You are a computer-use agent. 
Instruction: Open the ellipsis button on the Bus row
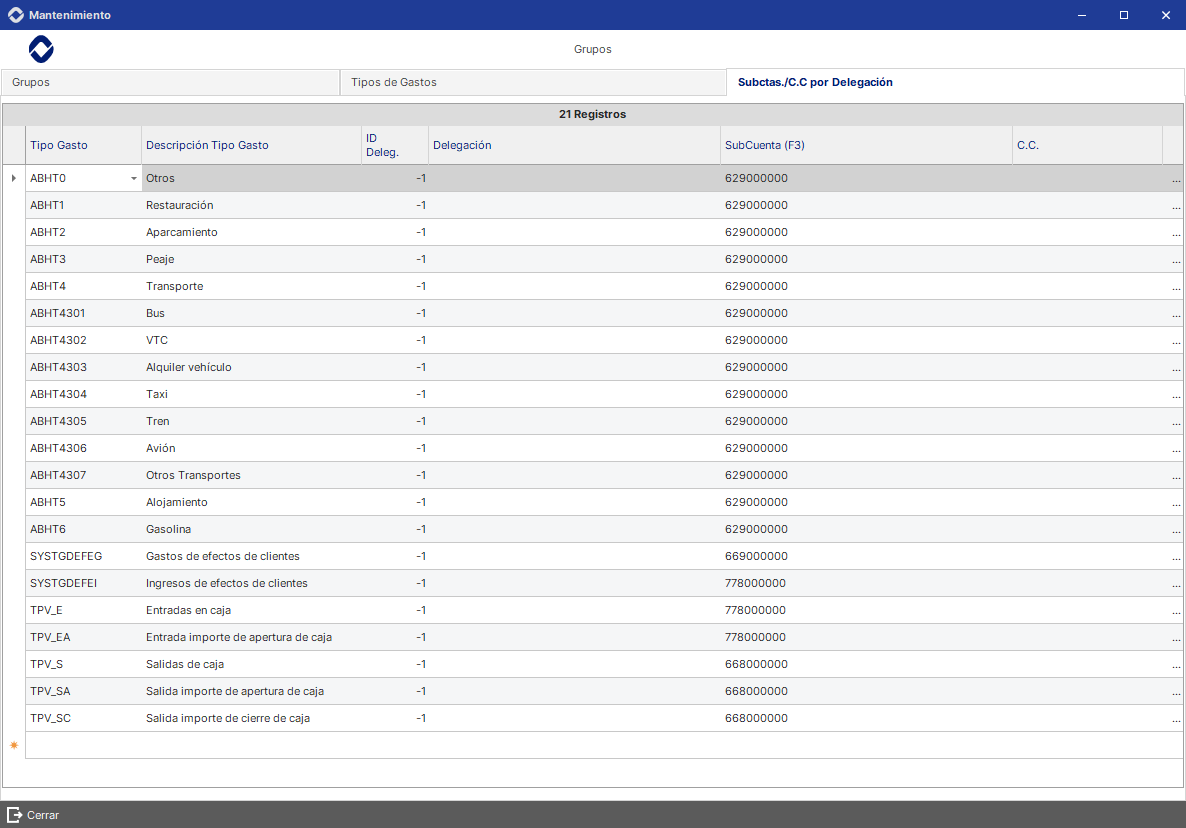pos(1175,314)
